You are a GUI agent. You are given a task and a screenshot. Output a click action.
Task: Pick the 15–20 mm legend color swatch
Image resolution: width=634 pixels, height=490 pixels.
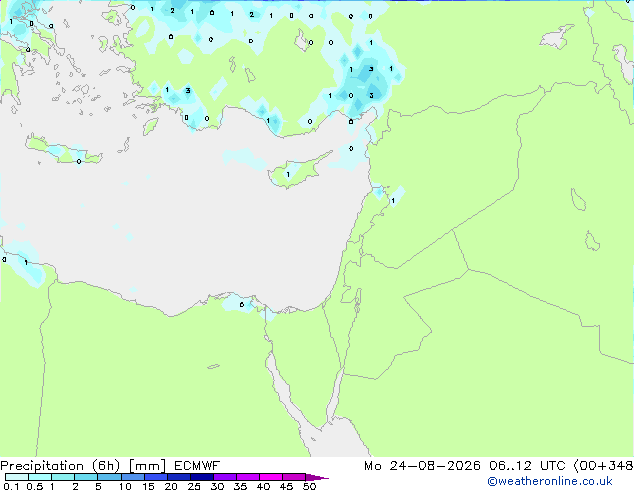pyautogui.click(x=155, y=477)
